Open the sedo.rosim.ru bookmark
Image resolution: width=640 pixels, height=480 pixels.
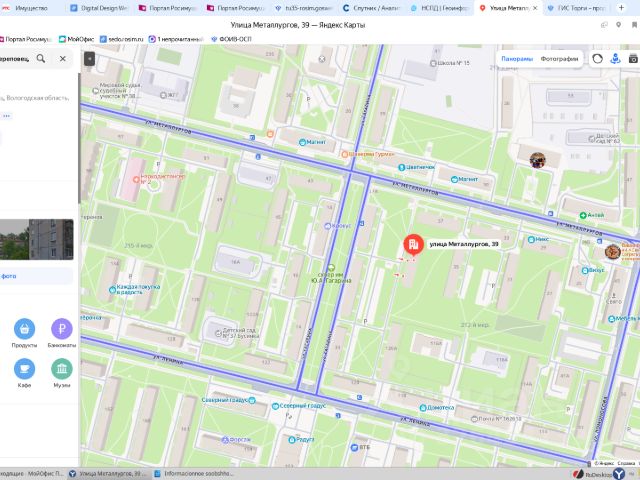122,39
